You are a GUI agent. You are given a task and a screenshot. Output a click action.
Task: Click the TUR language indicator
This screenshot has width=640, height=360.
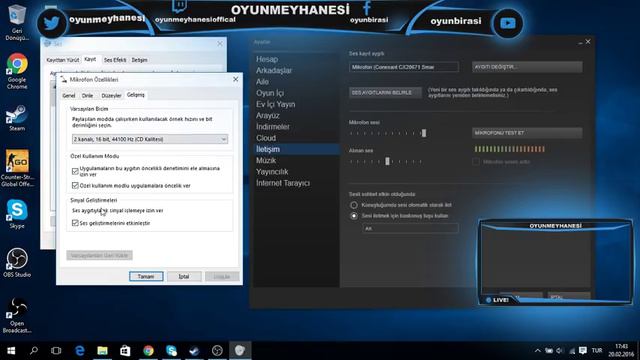point(597,351)
